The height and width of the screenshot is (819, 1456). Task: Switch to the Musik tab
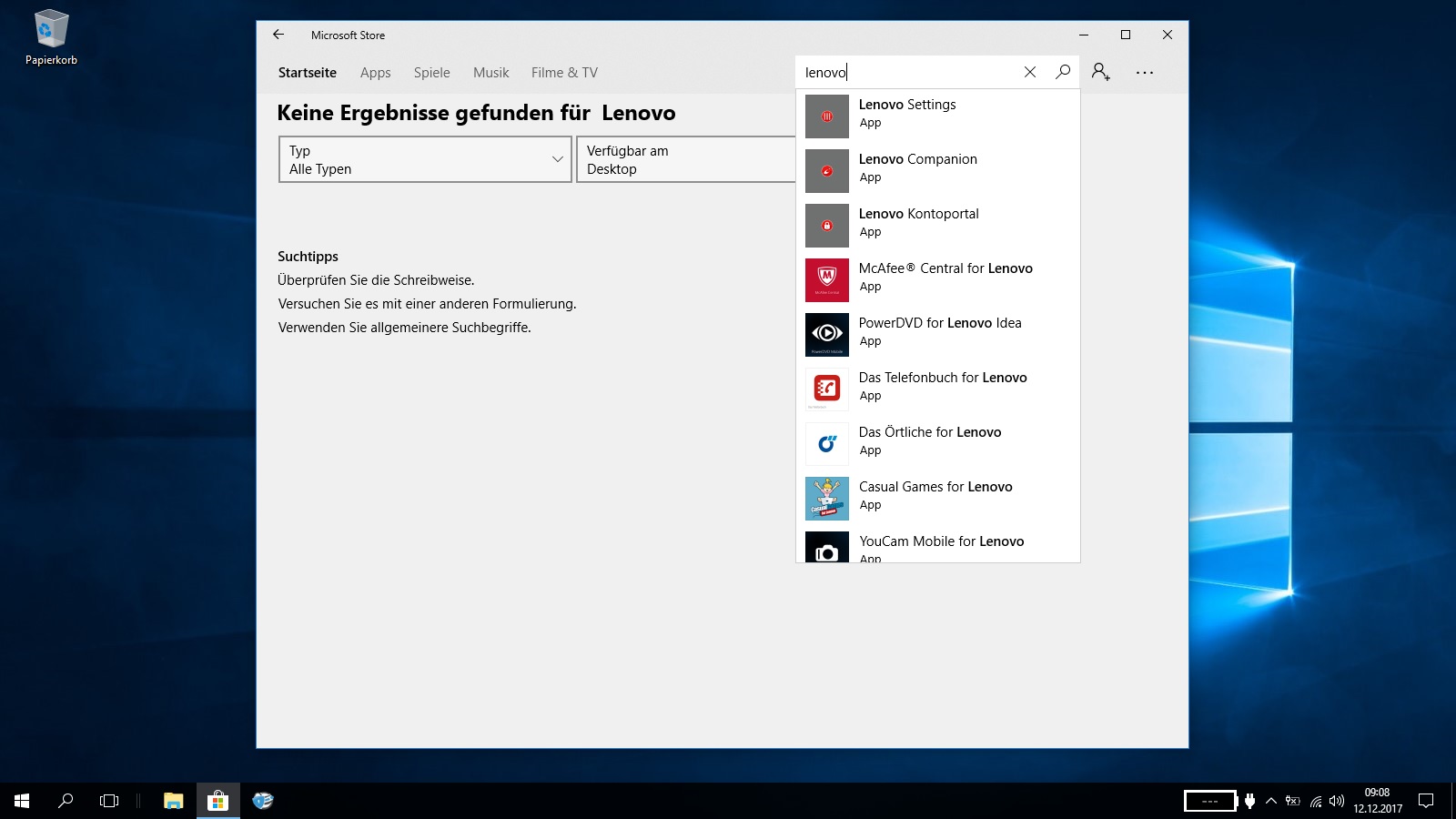[491, 73]
